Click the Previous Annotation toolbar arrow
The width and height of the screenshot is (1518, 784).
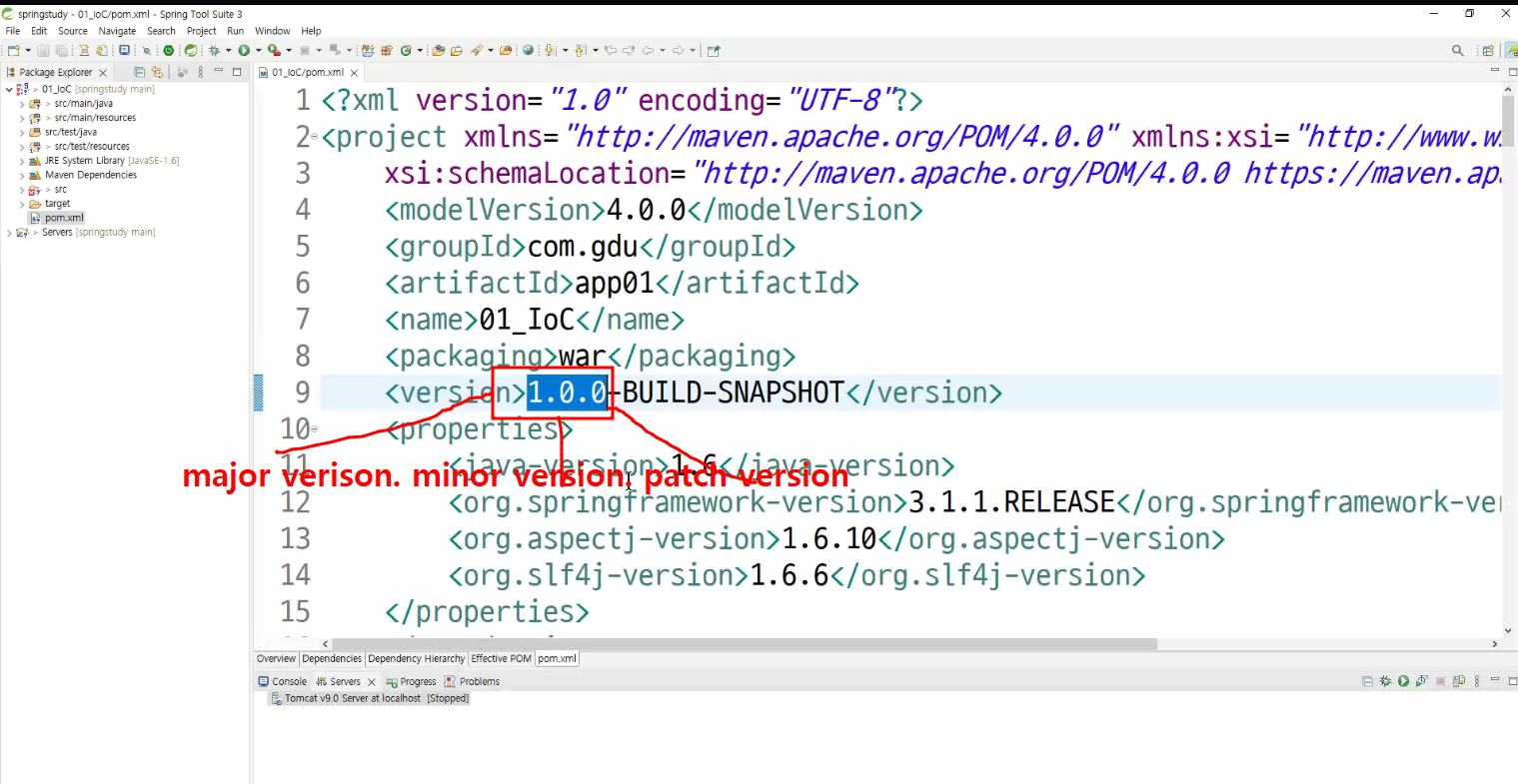click(x=580, y=50)
